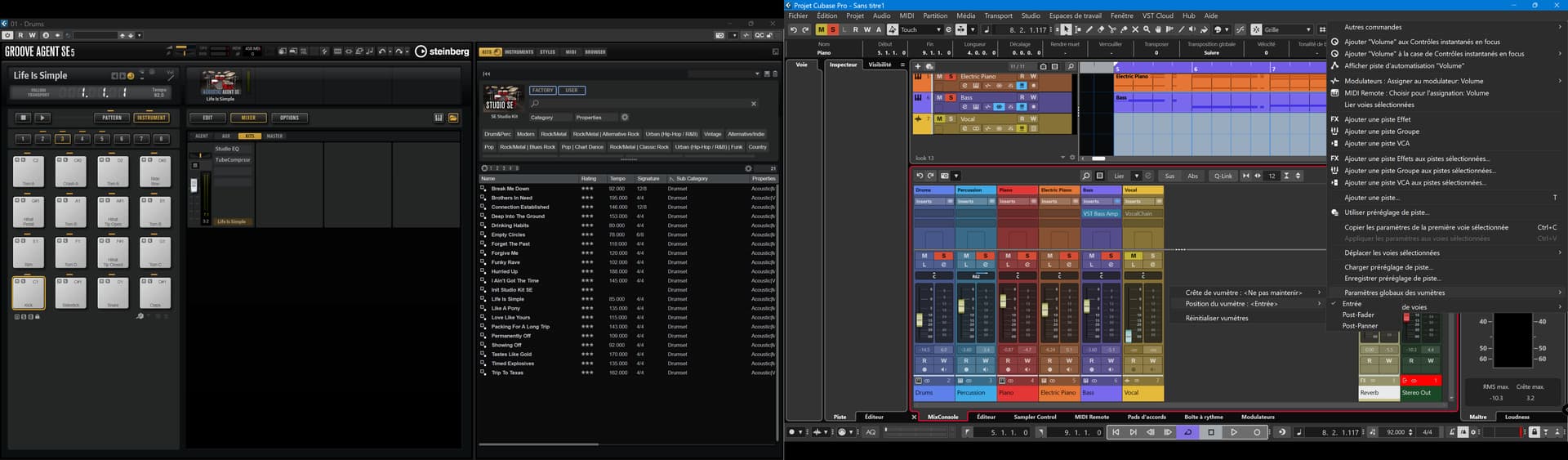Click the Kick drum pad C1
Viewport: 1568px width, 460px height.
pyautogui.click(x=29, y=293)
